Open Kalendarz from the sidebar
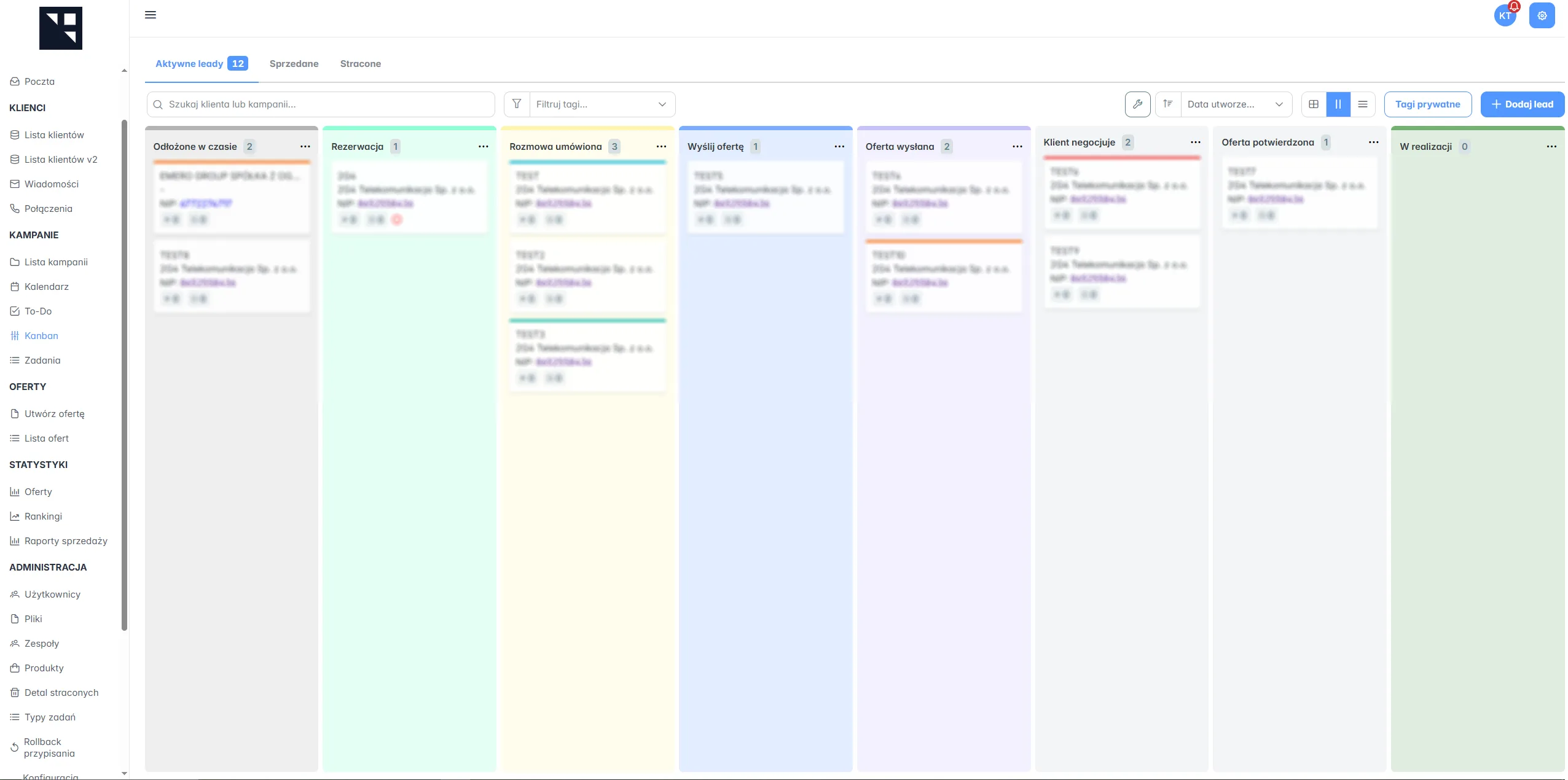 point(46,286)
